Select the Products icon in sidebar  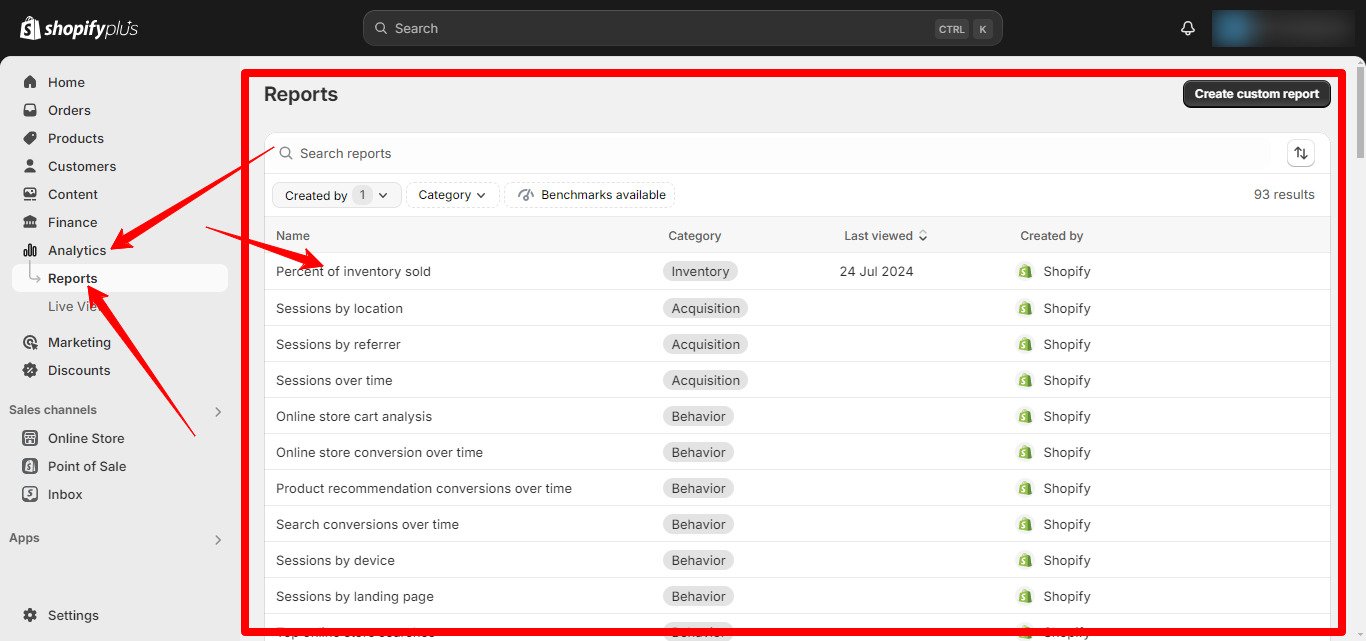(30, 138)
